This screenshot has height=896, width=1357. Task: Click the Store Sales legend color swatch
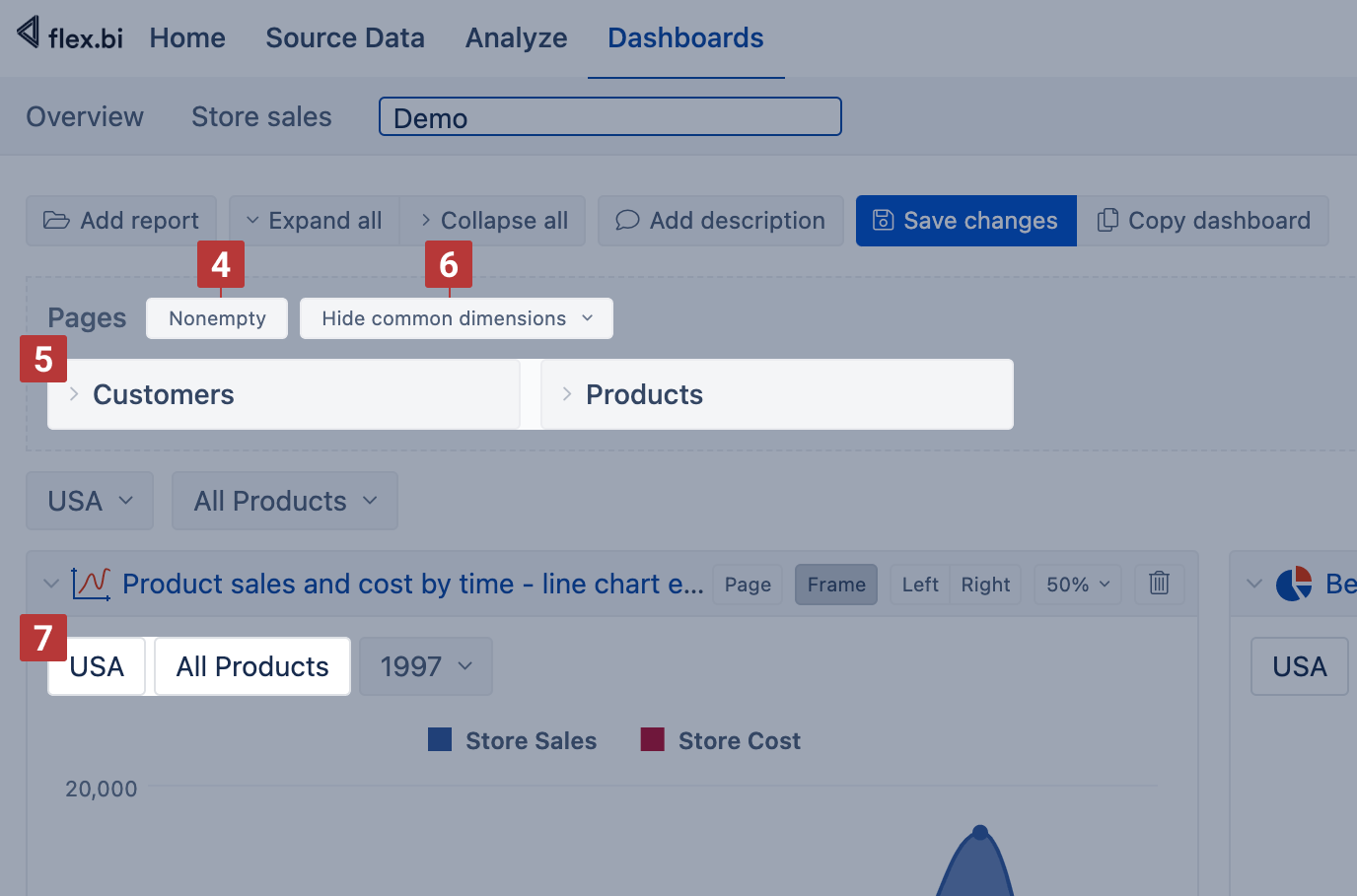pyautogui.click(x=440, y=740)
